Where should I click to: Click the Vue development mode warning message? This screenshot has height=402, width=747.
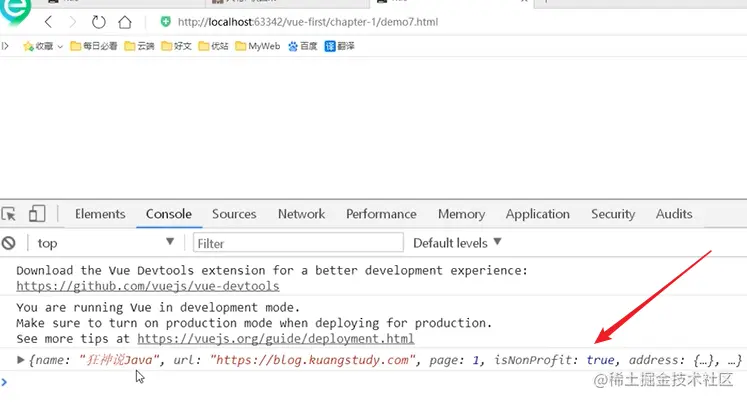(x=254, y=323)
